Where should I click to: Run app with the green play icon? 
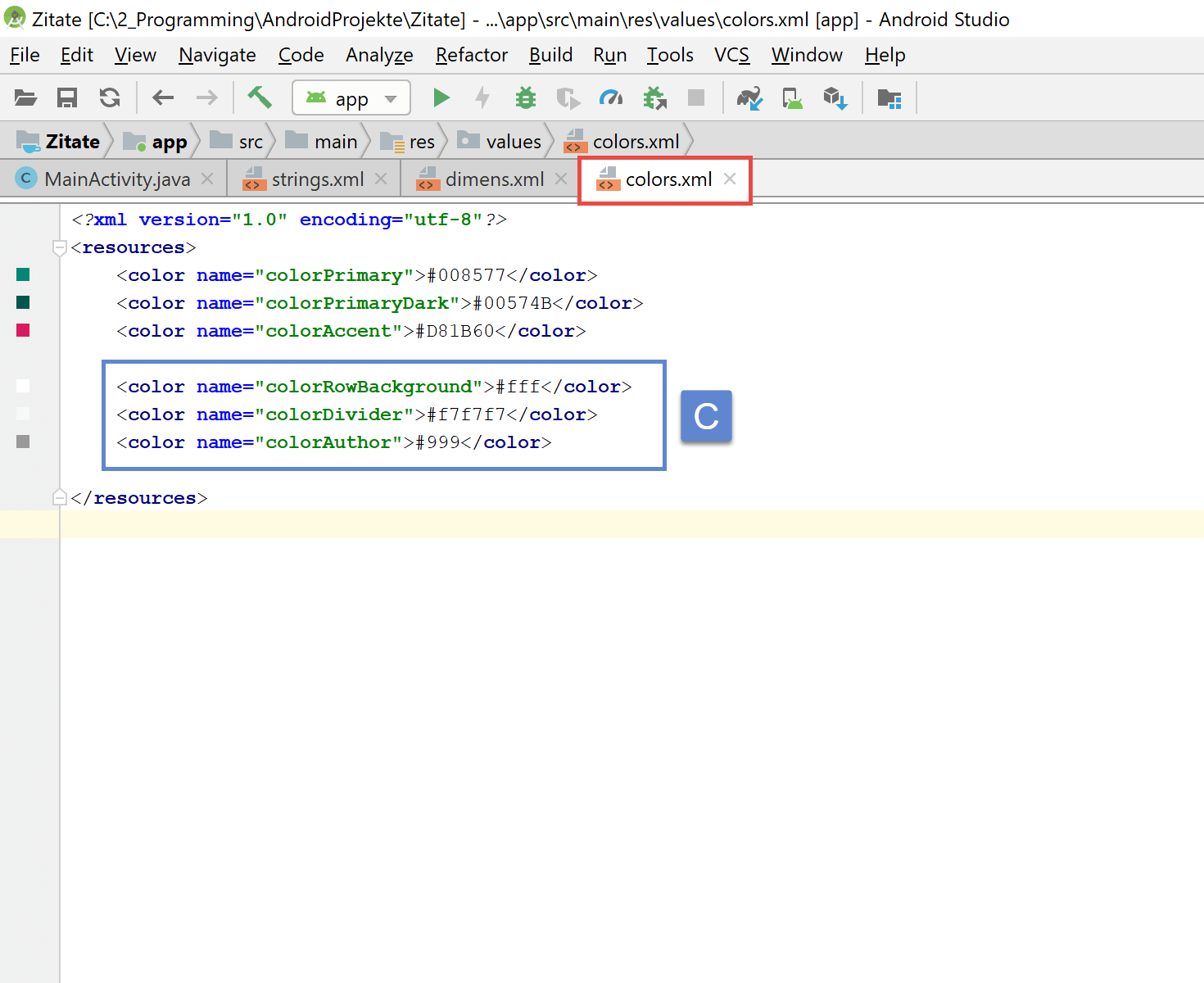441,98
